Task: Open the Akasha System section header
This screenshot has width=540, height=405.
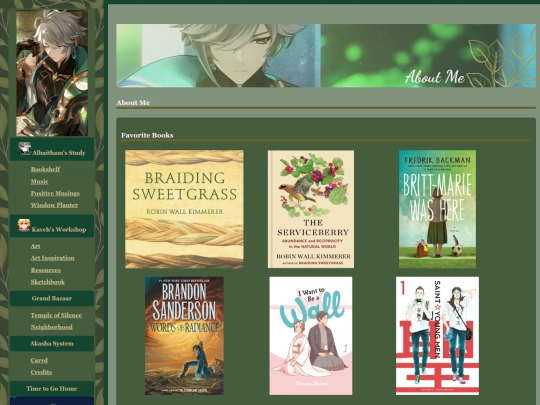Action: point(52,343)
